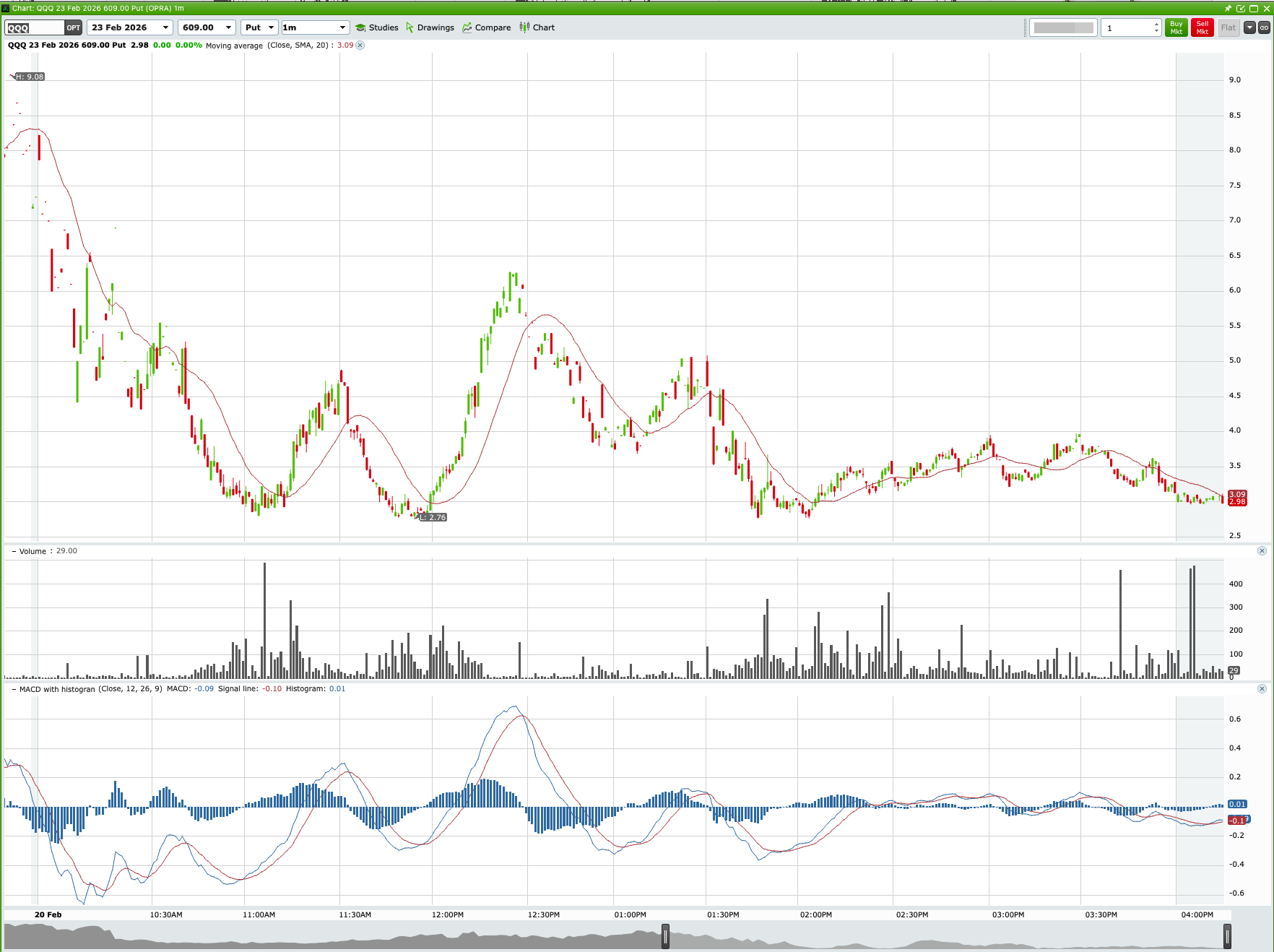Toggle the OPT button beside symbol field
The image size is (1274, 952).
pyautogui.click(x=72, y=27)
